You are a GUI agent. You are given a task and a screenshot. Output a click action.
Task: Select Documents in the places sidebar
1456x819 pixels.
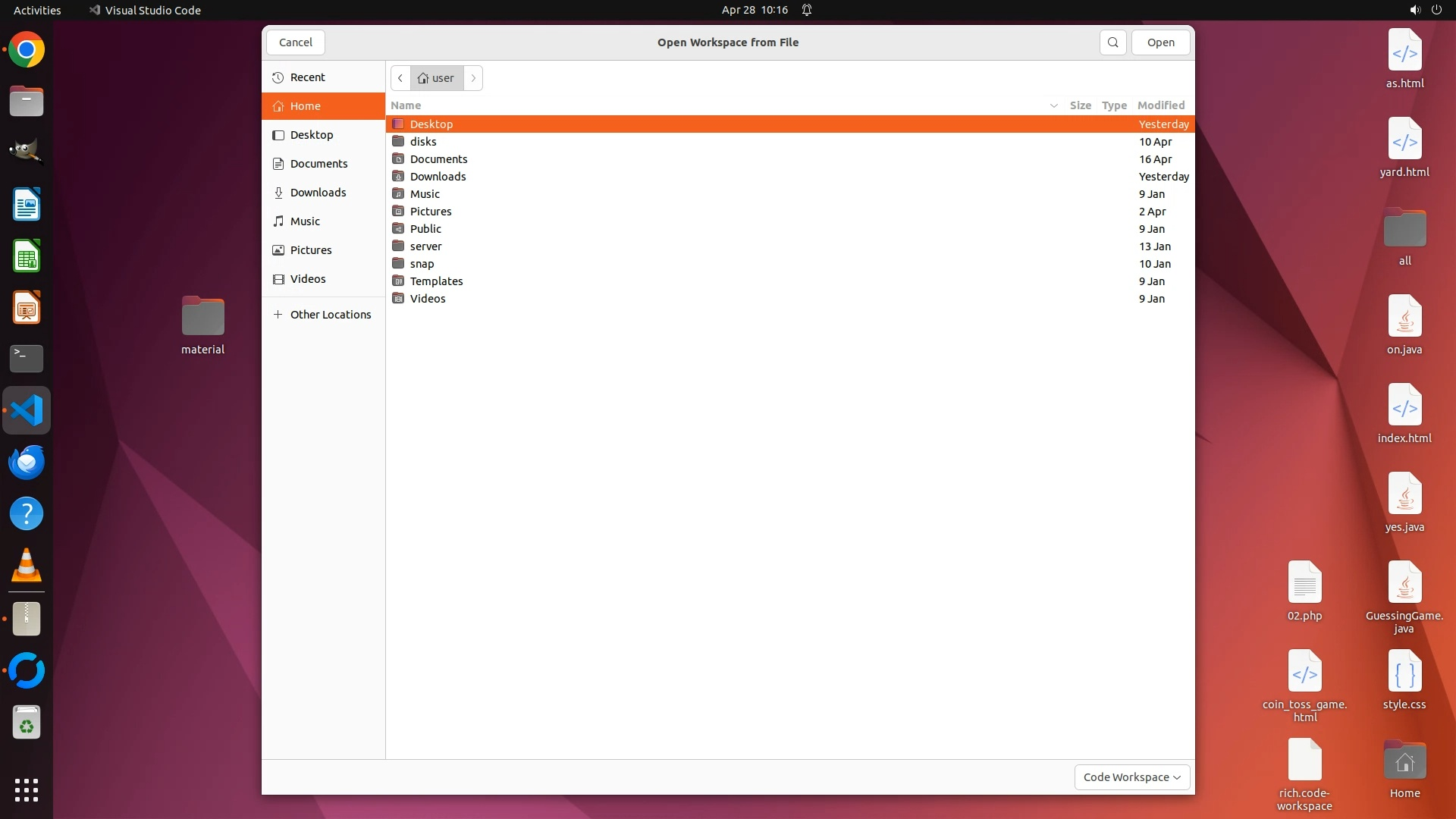click(318, 164)
